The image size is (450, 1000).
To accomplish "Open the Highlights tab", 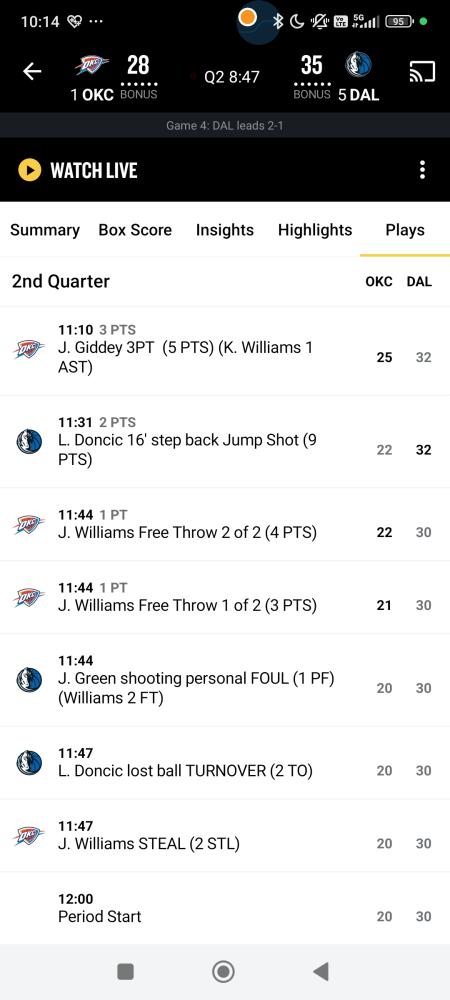I will point(315,230).
